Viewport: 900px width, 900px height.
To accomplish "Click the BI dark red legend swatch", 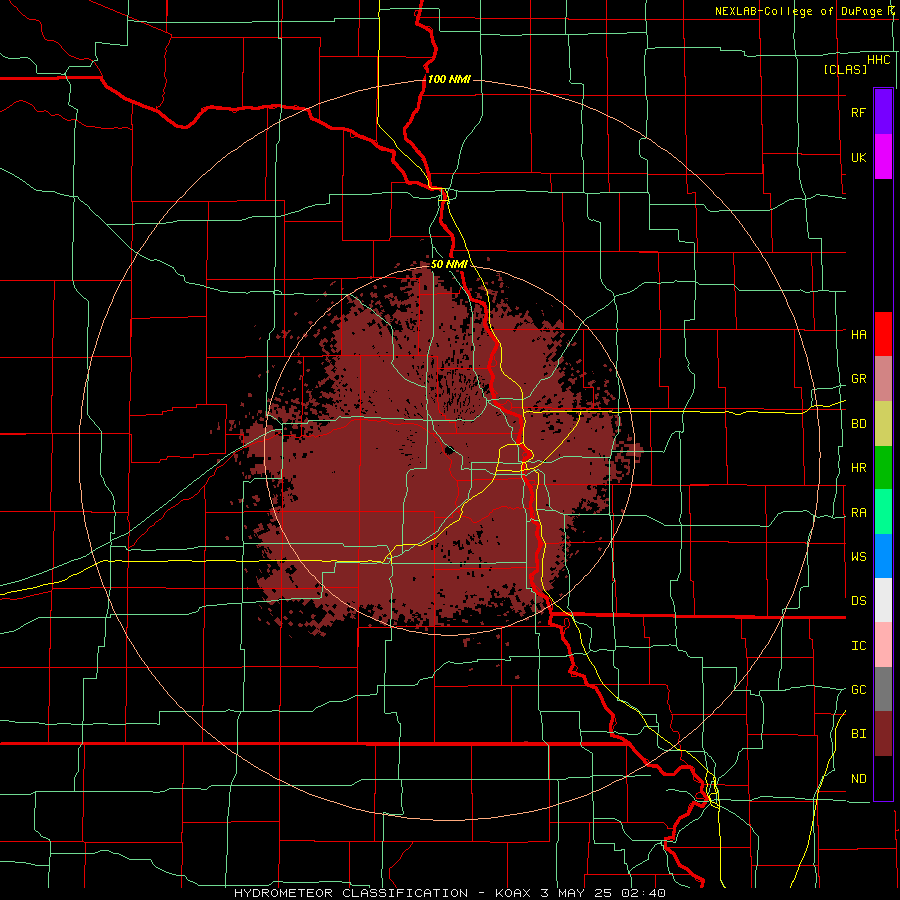I will [883, 734].
